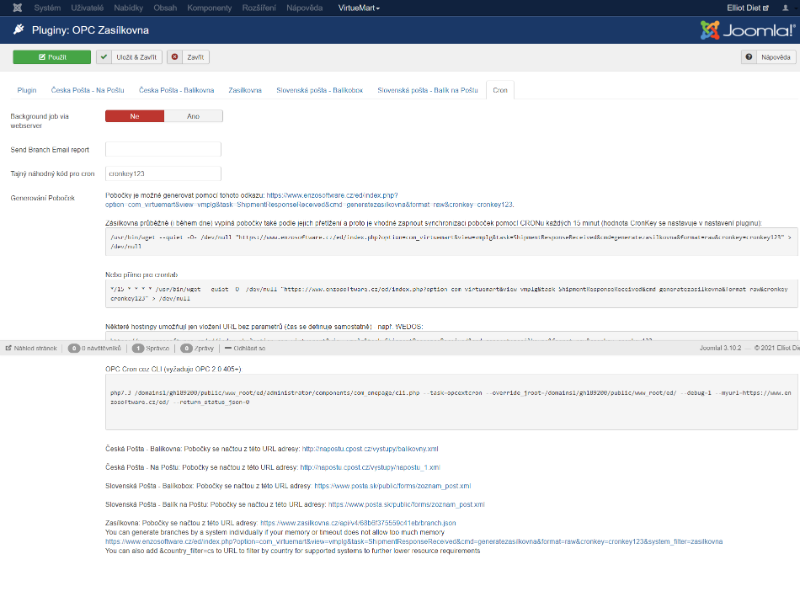Open the Rozšíření menu
Image resolution: width=800 pixels, height=591 pixels.
coord(259,8)
